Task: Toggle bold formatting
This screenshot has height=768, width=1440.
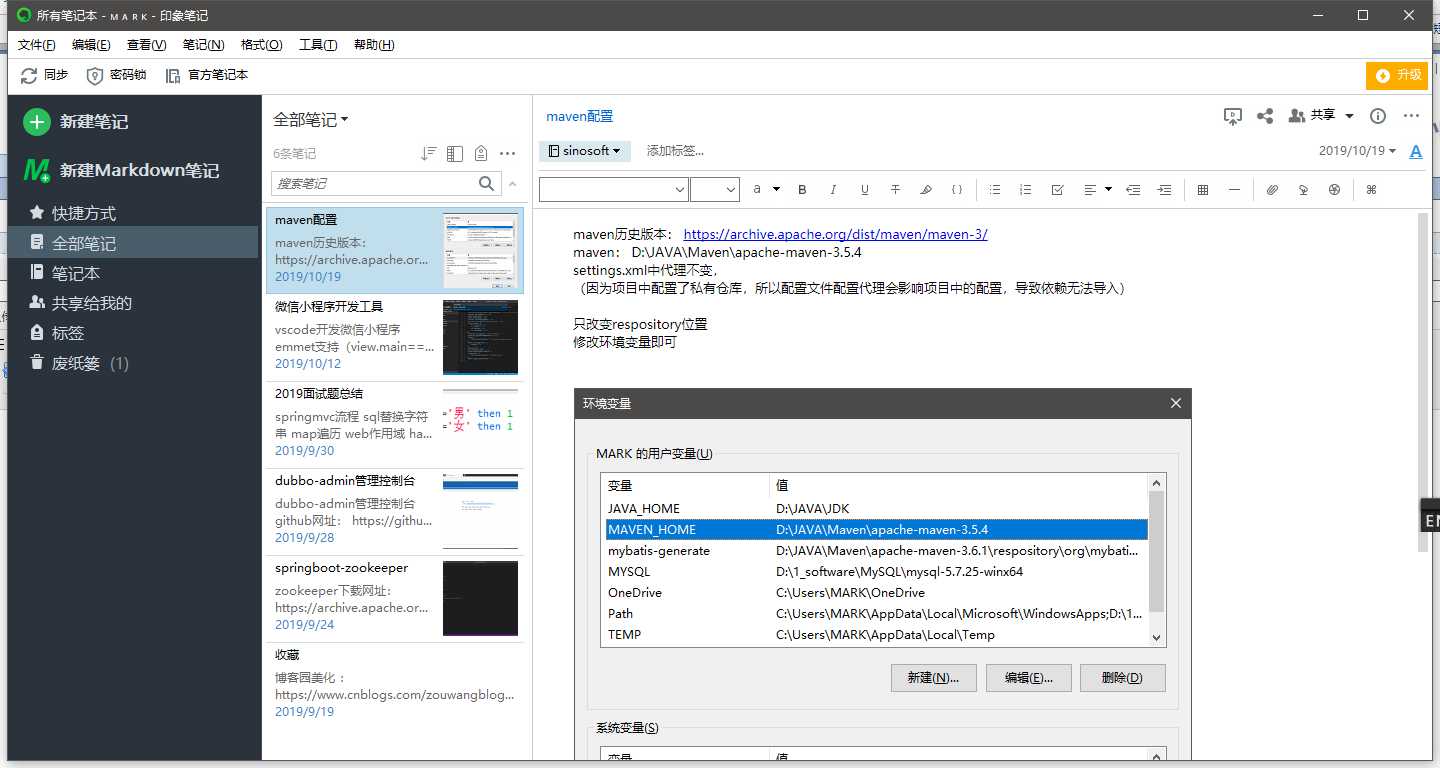Action: 802,190
